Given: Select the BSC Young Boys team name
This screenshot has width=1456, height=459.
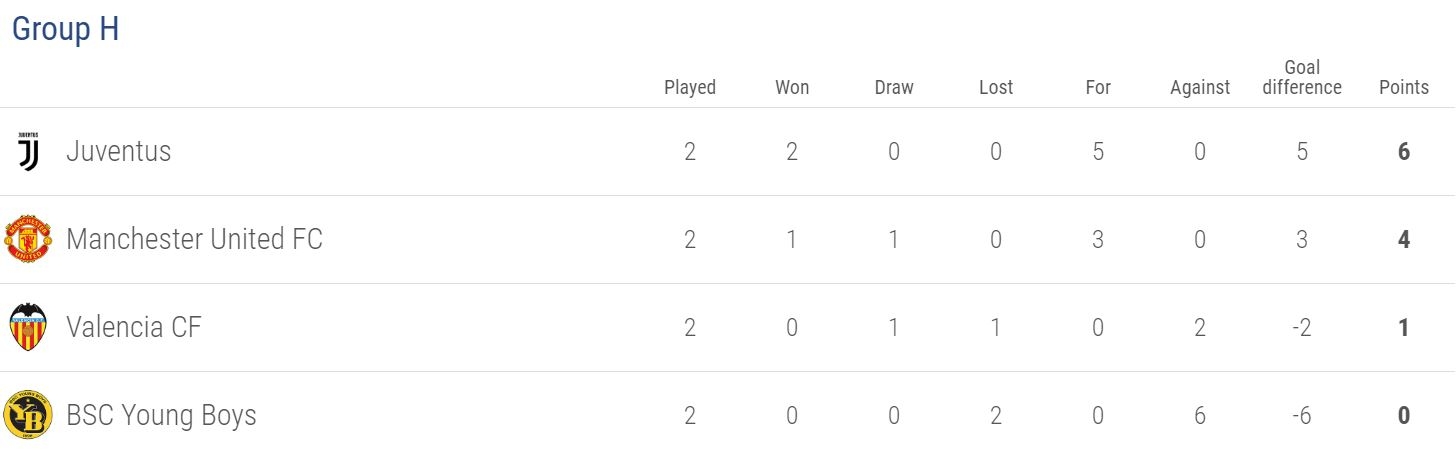Looking at the screenshot, I should coord(161,416).
